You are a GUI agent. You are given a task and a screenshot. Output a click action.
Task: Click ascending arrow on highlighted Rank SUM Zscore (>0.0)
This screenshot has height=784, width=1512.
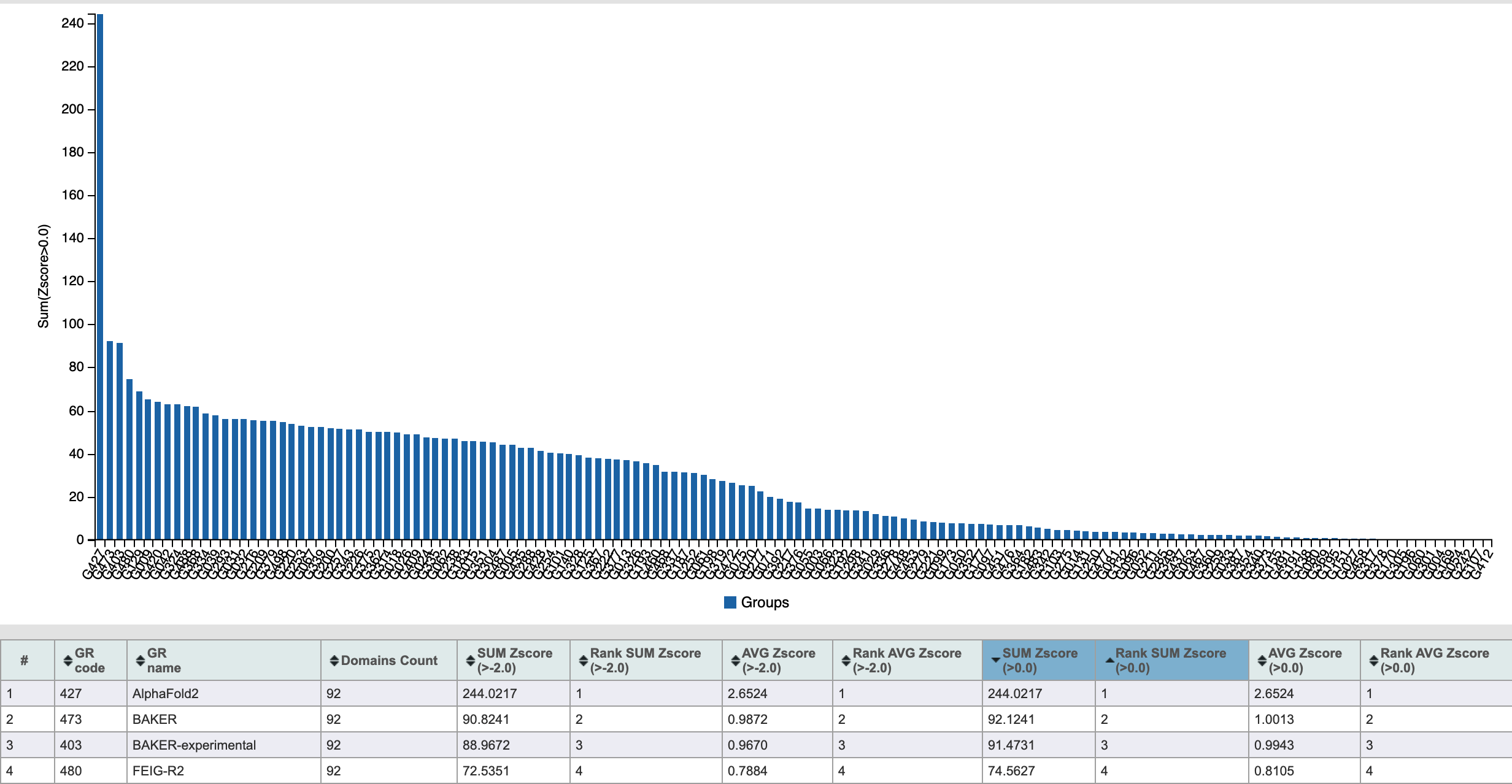point(1109,661)
